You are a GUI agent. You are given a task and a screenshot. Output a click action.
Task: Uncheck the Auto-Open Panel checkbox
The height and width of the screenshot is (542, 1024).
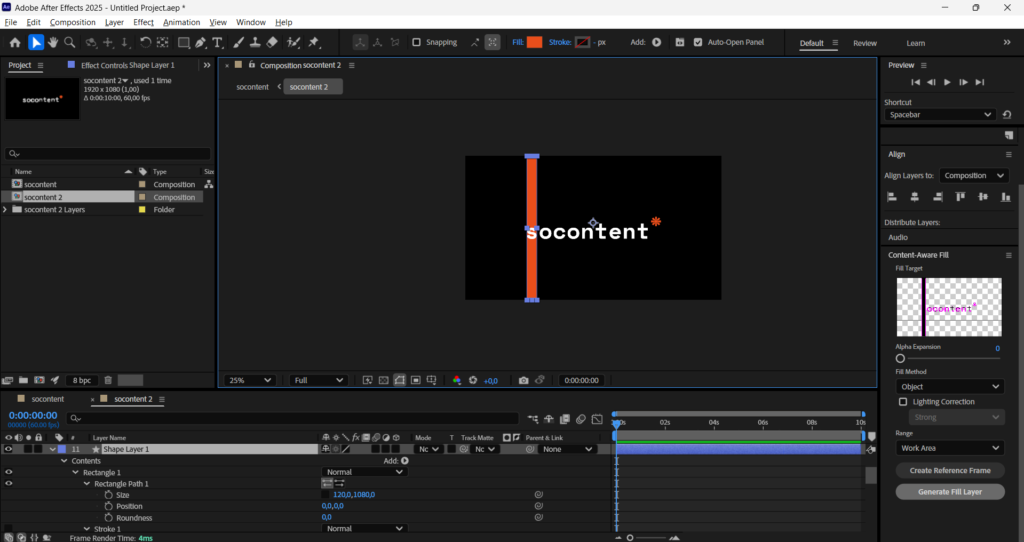click(697, 42)
